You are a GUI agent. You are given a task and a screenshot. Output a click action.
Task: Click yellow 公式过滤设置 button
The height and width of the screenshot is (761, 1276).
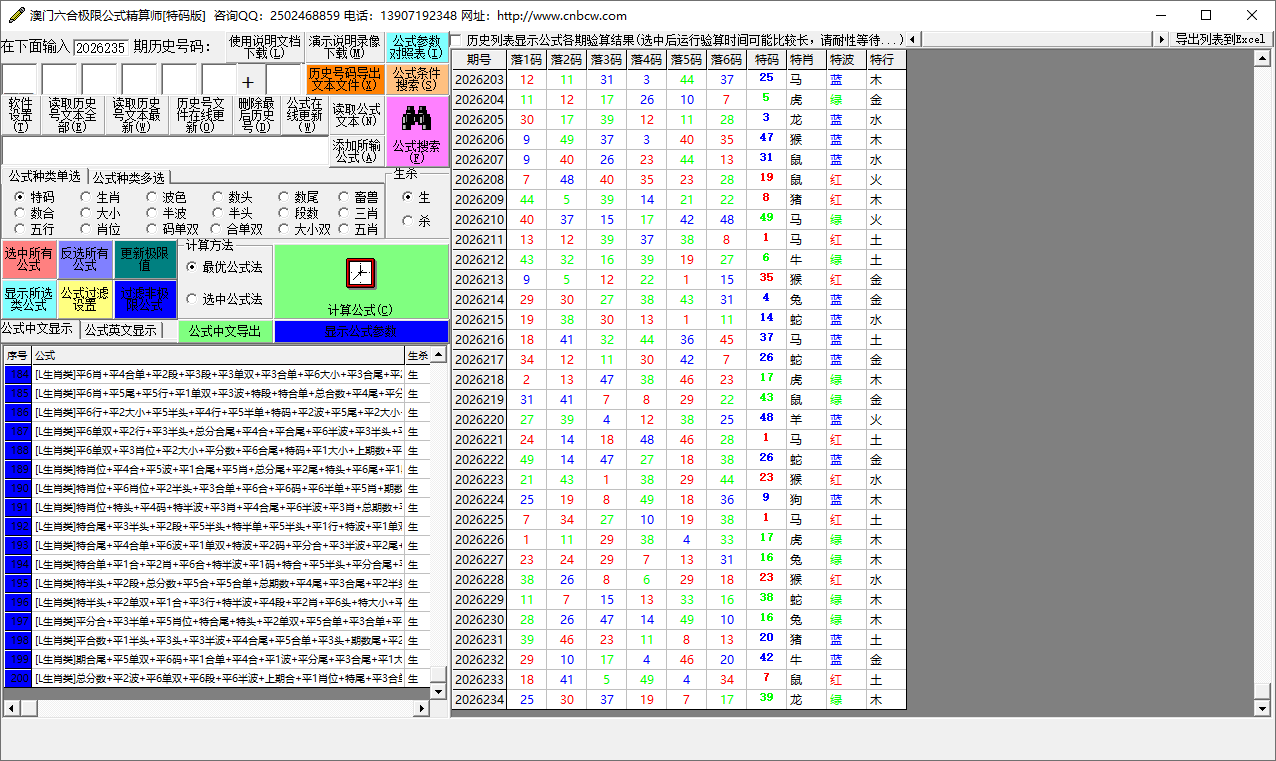coord(85,300)
